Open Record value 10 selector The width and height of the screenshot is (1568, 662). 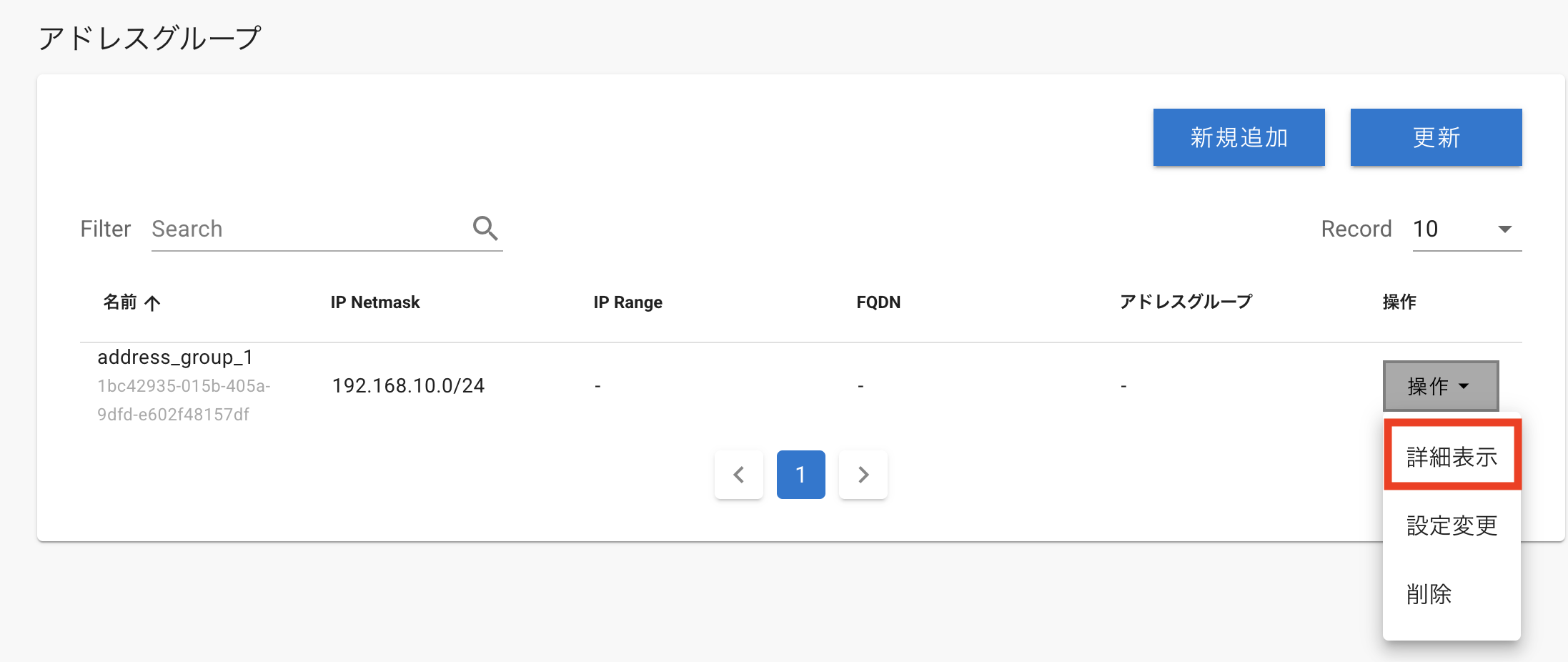[1467, 229]
